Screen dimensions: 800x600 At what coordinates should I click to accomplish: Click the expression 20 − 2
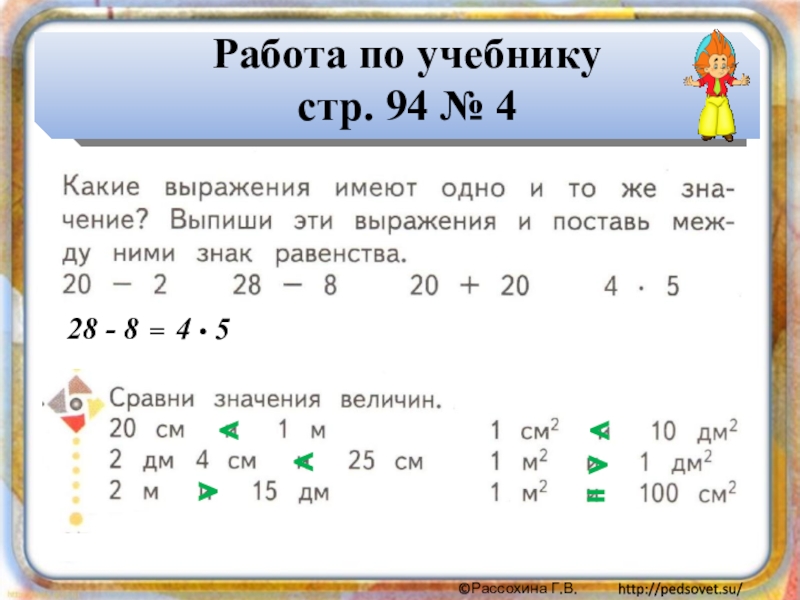coord(115,285)
